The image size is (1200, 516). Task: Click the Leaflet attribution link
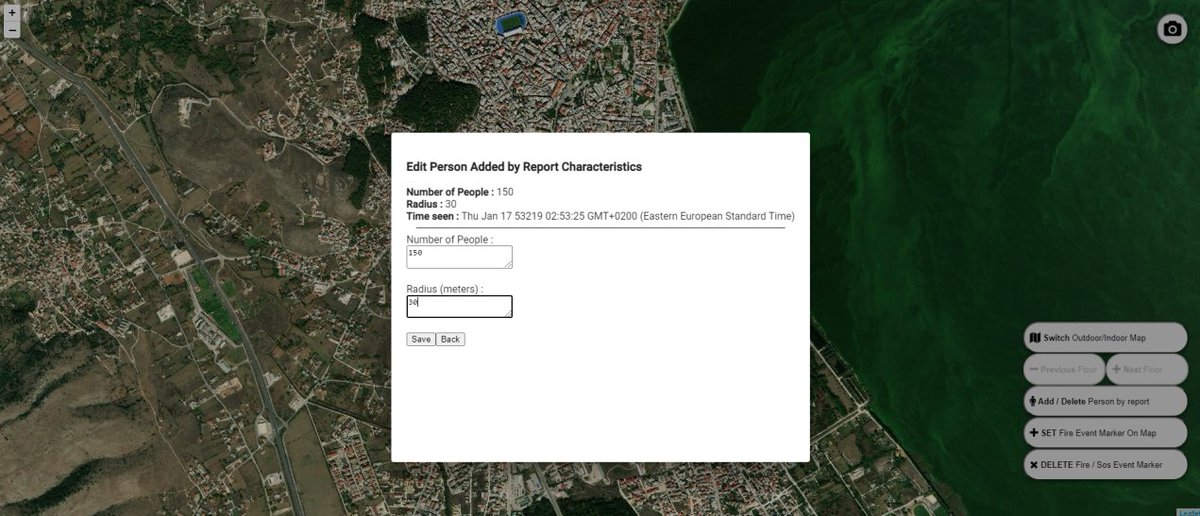pyautogui.click(x=1189, y=511)
